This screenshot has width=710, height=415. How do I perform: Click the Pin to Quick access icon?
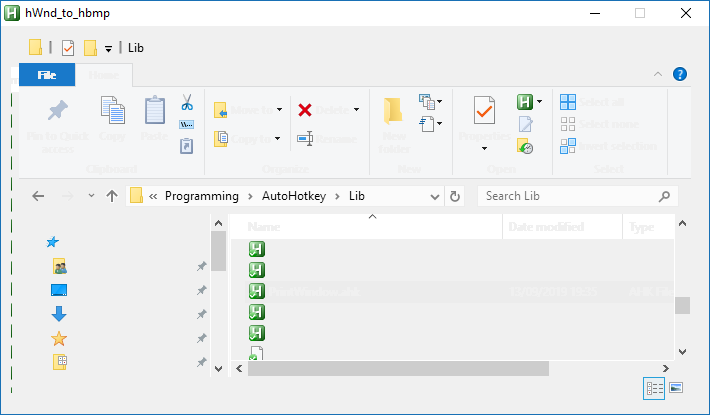pyautogui.click(x=58, y=110)
